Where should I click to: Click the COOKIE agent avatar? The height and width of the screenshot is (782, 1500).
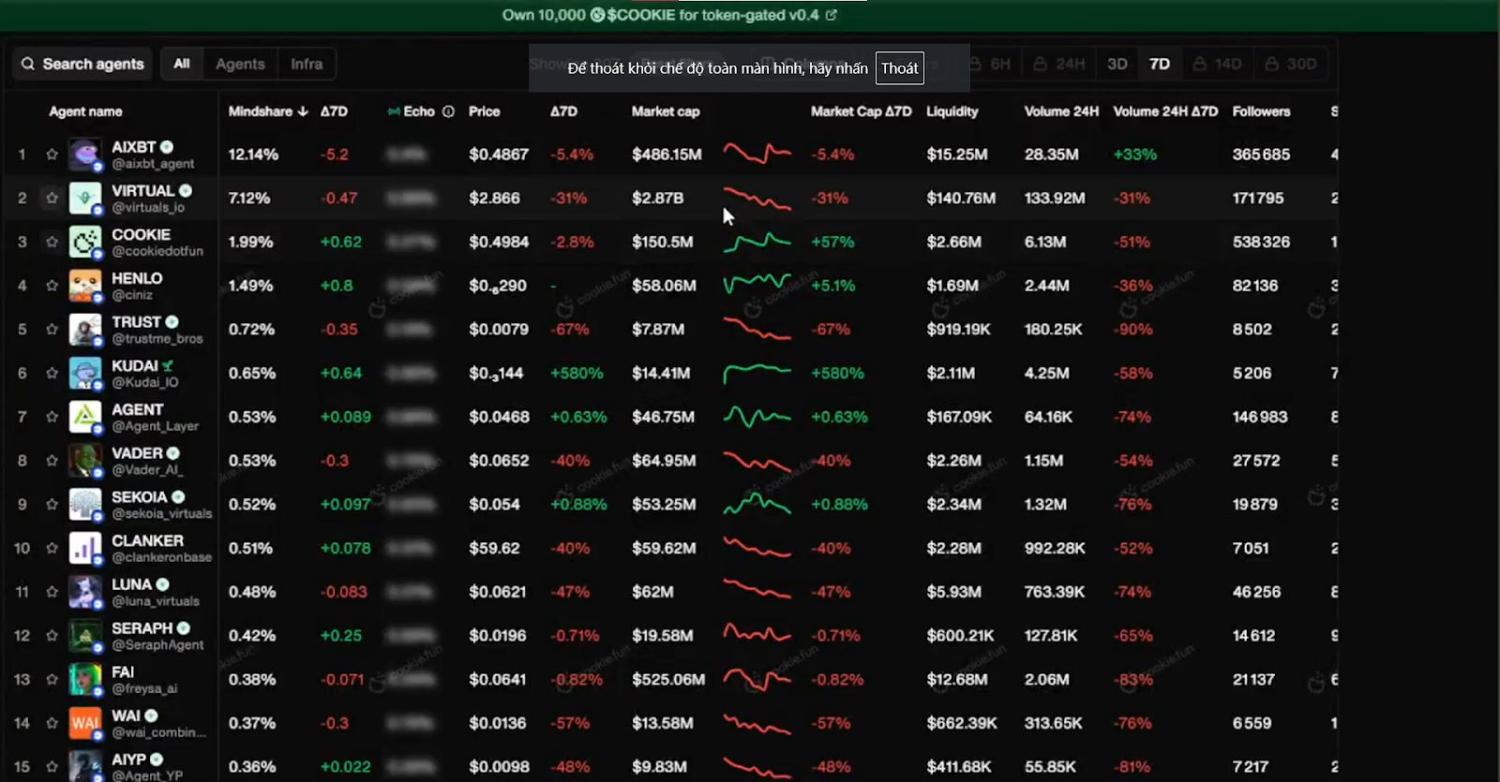(85, 242)
